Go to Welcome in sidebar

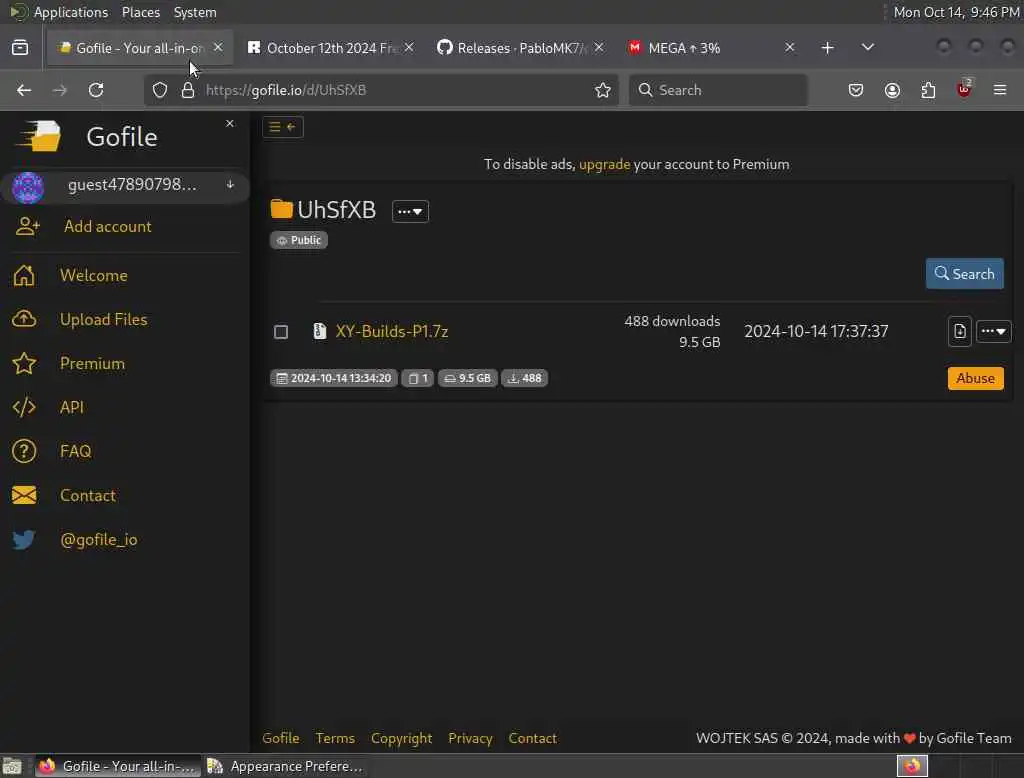tap(93, 276)
